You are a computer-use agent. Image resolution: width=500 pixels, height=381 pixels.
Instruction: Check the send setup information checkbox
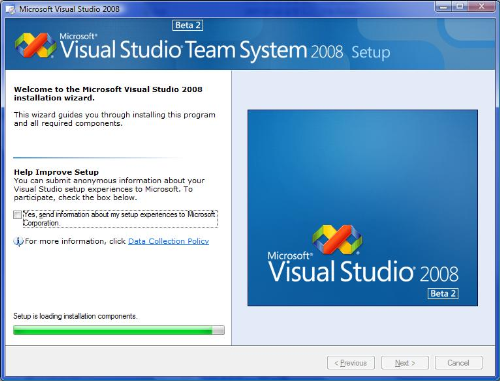[x=17, y=215]
